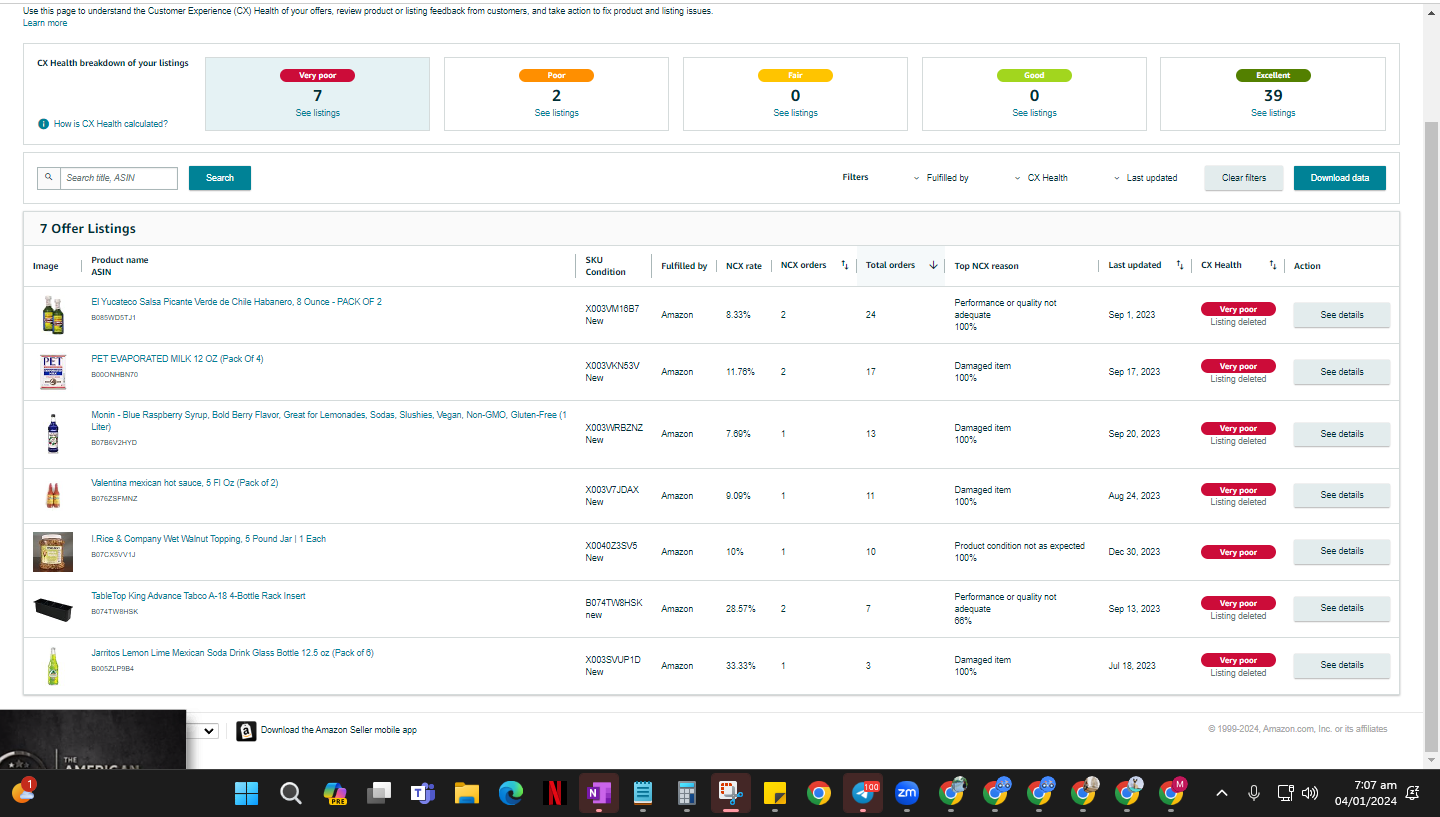This screenshot has width=1440, height=817.
Task: Open Sticky Notes from the taskbar
Action: coord(774,794)
